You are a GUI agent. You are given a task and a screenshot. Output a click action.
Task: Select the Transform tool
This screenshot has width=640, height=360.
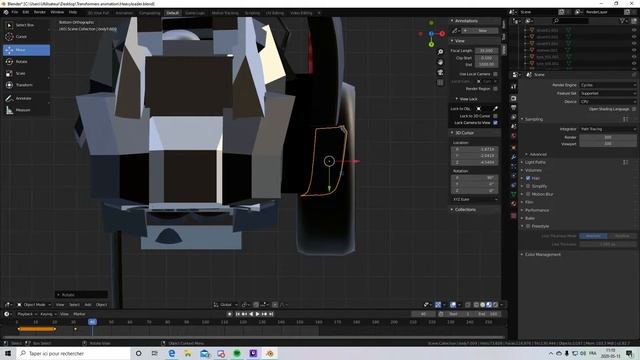pyautogui.click(x=26, y=85)
